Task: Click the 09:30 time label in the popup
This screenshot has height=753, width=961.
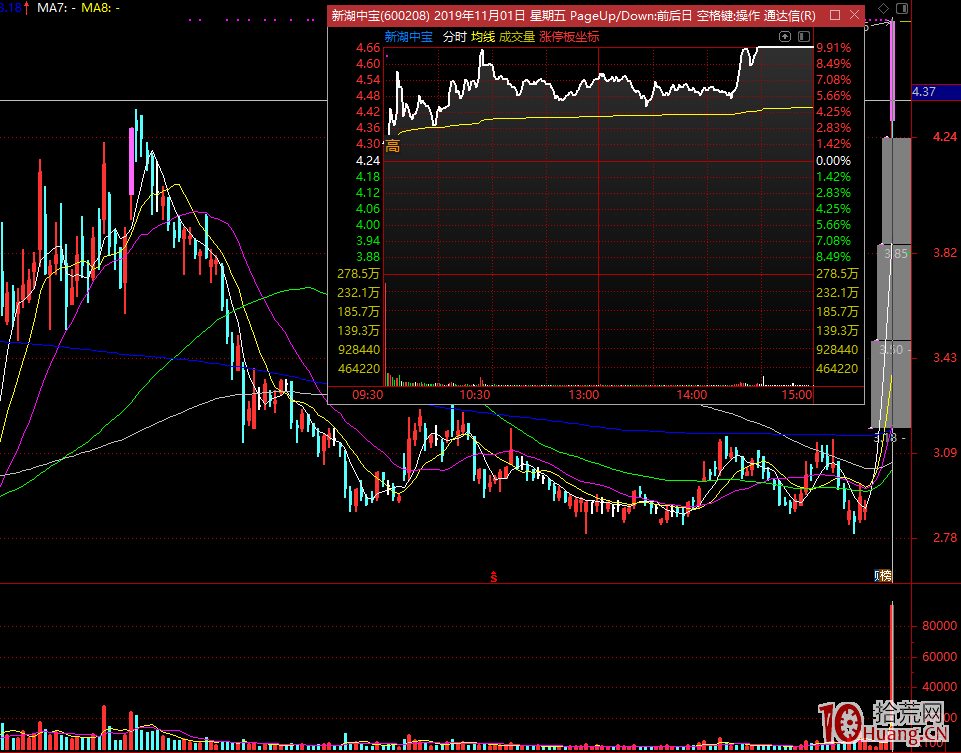Action: click(368, 395)
